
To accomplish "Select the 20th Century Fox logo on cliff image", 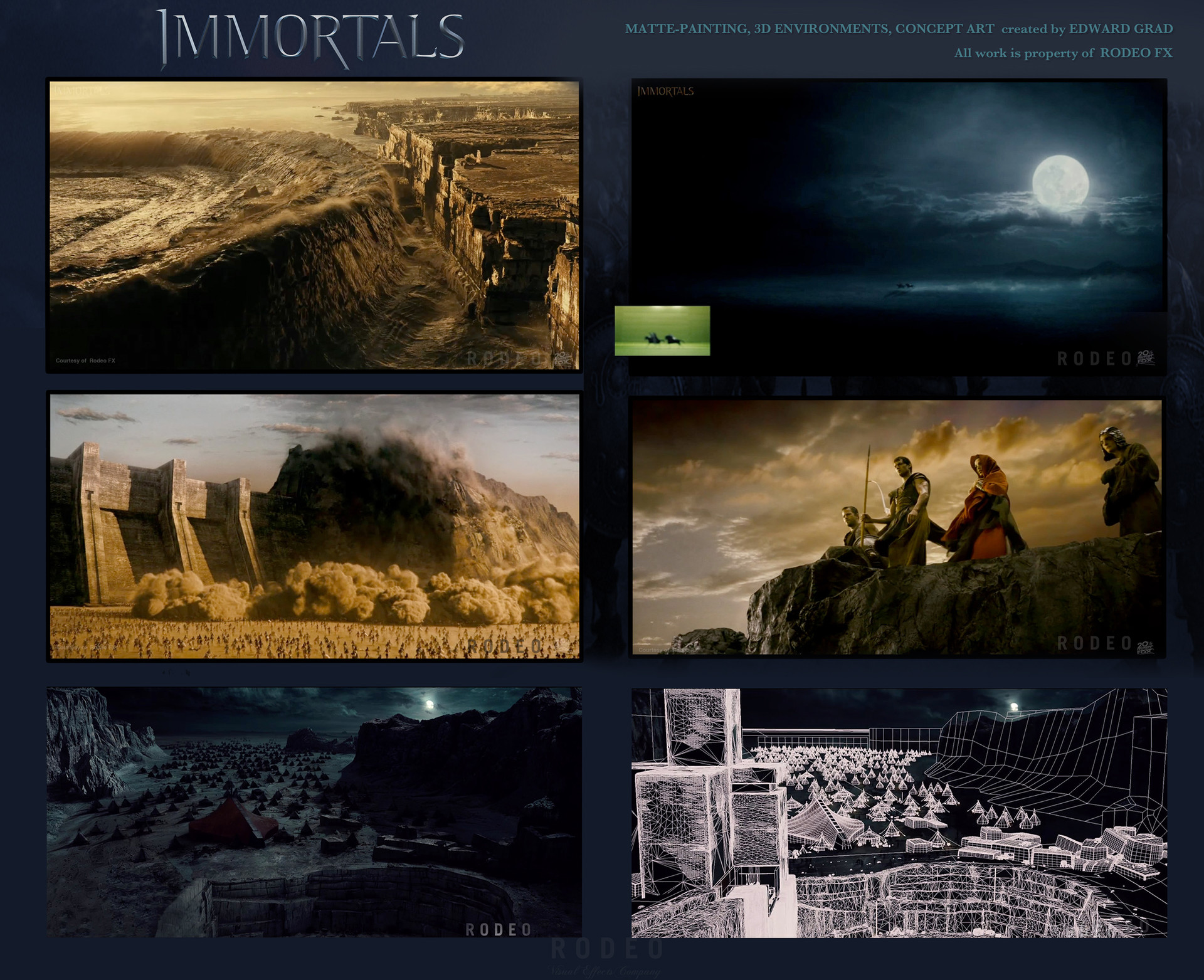I will (x=564, y=357).
